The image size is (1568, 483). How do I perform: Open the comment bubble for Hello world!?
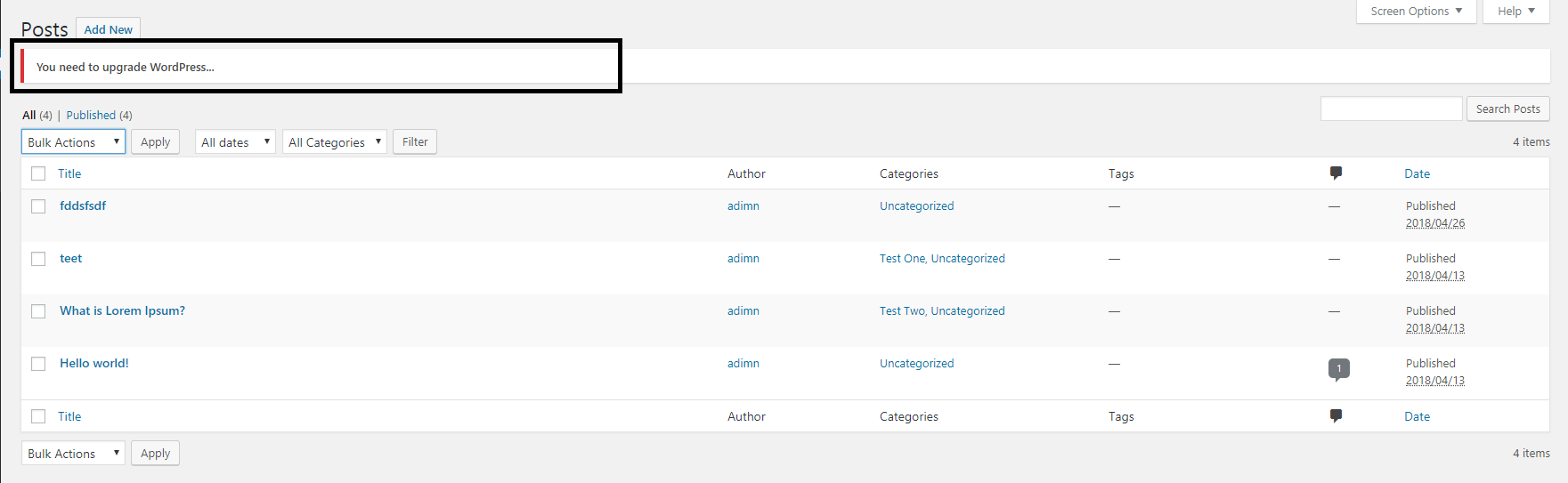[1338, 368]
